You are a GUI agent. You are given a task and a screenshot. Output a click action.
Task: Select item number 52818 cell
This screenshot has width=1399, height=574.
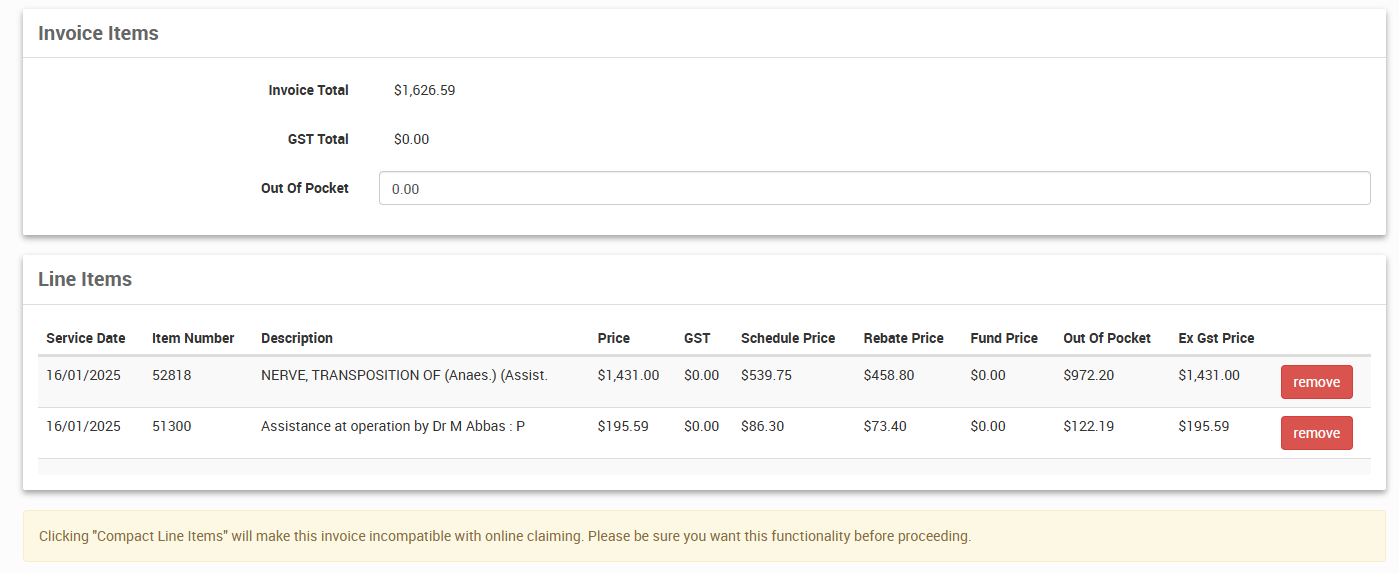(x=171, y=375)
